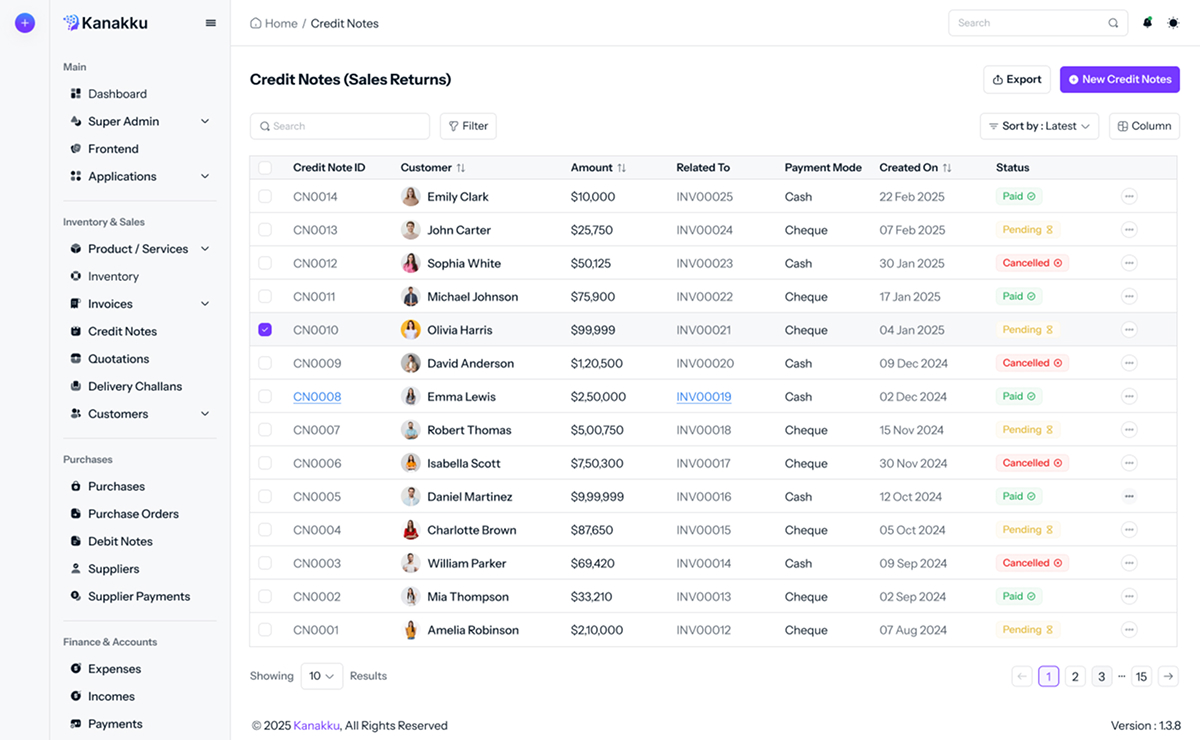Viewport: 1200px width, 740px height.
Task: Check the select-all header checkbox
Action: (x=265, y=168)
